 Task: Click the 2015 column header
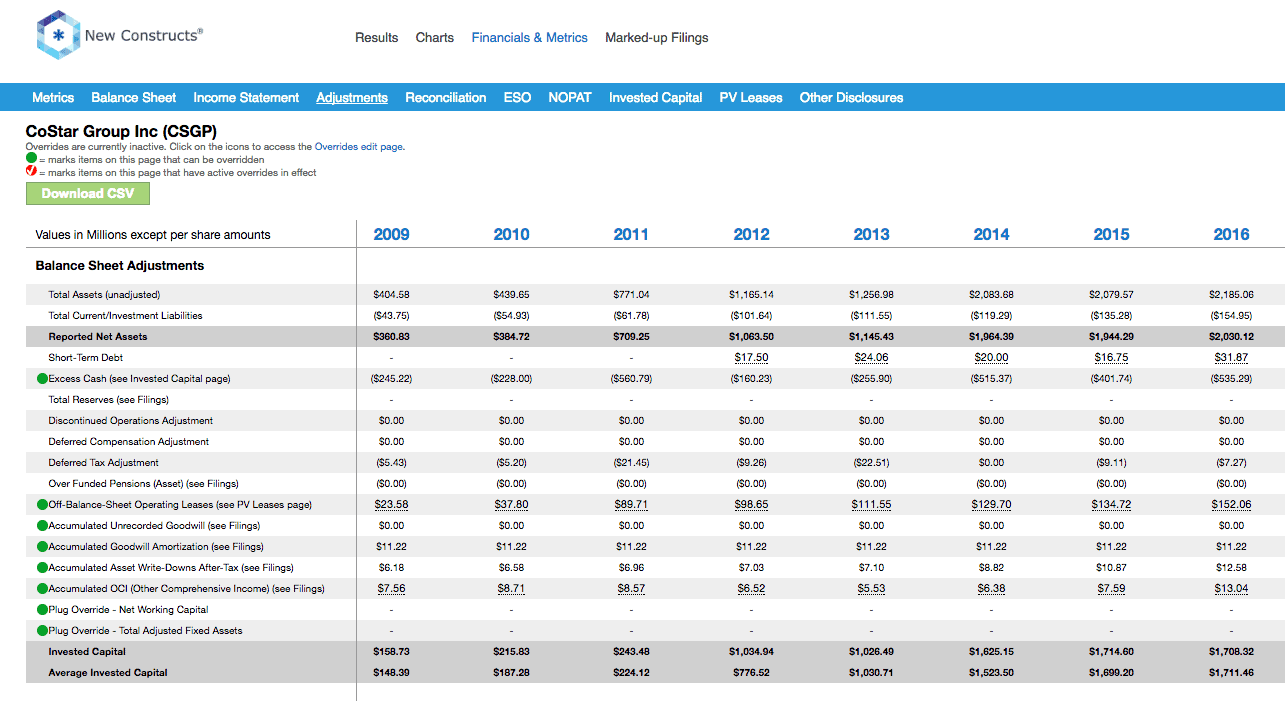click(1111, 235)
